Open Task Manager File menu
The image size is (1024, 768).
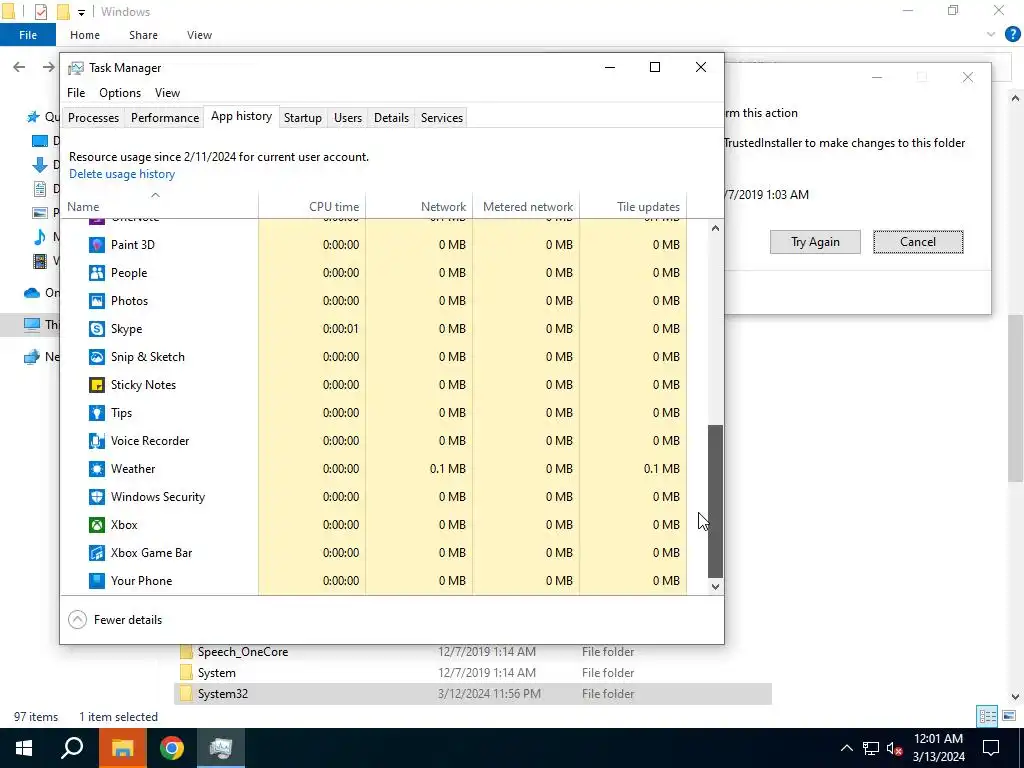click(x=76, y=93)
